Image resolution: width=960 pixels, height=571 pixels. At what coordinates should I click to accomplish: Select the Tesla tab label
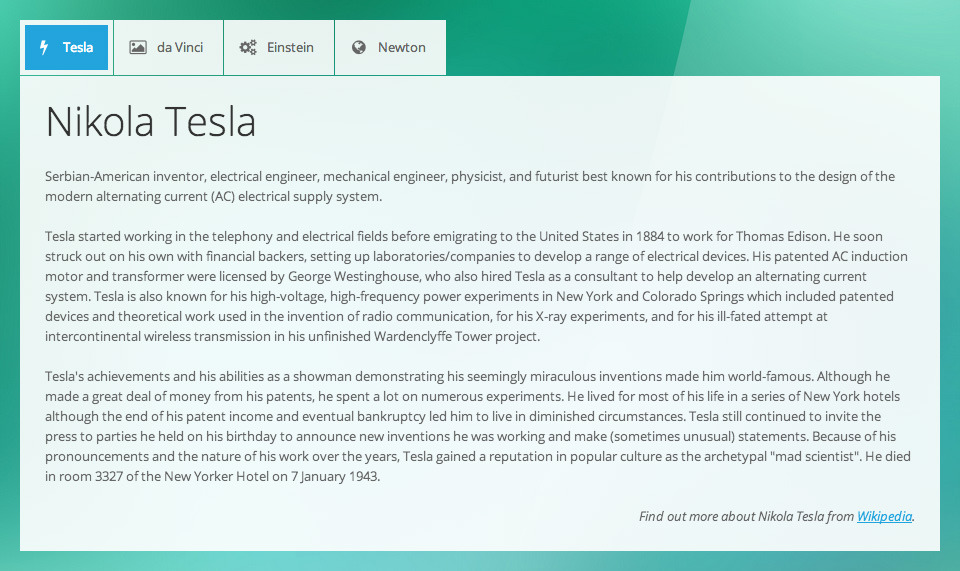pos(78,47)
